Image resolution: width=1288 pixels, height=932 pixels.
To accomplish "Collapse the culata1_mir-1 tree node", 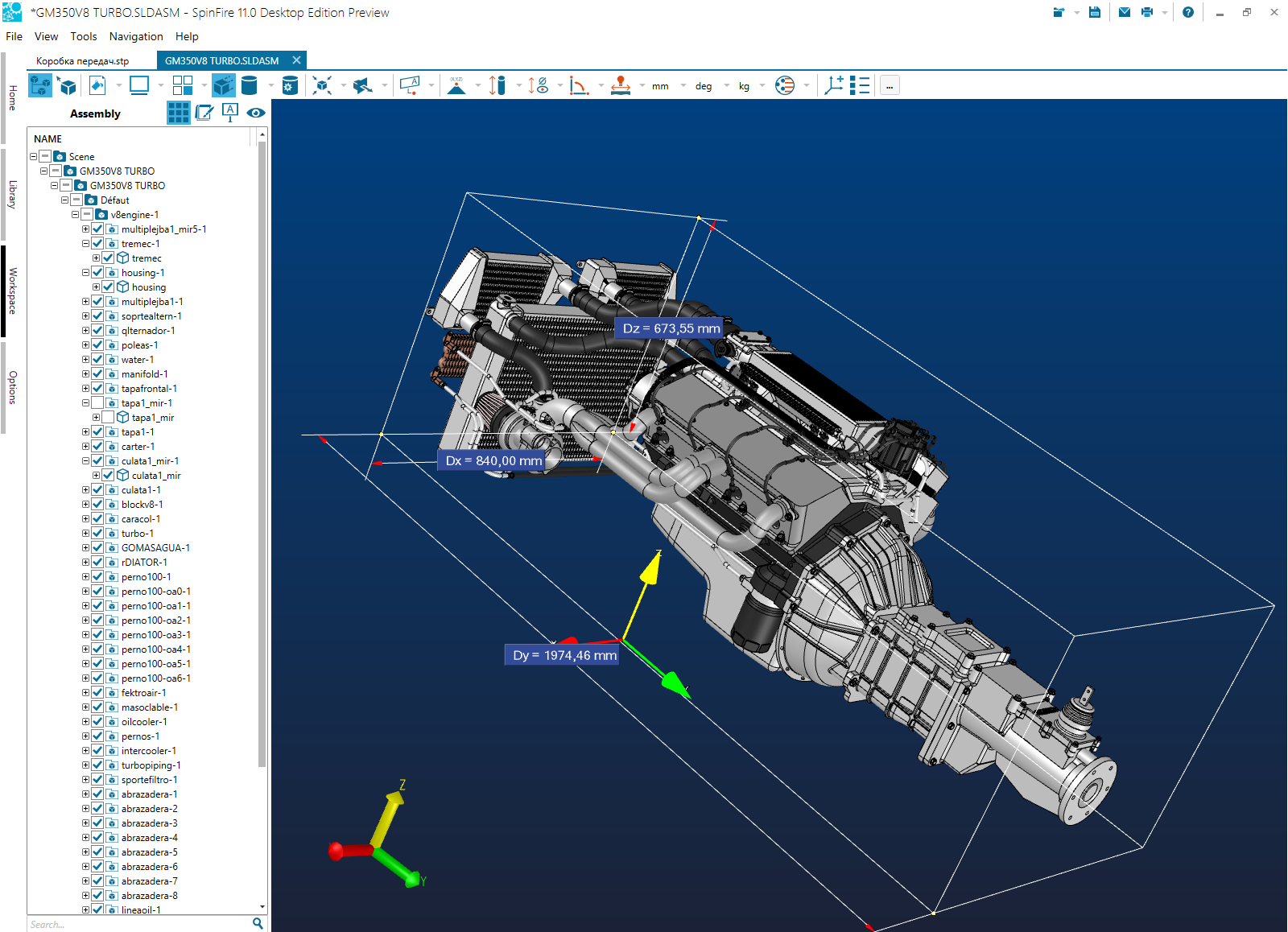I will [x=85, y=461].
